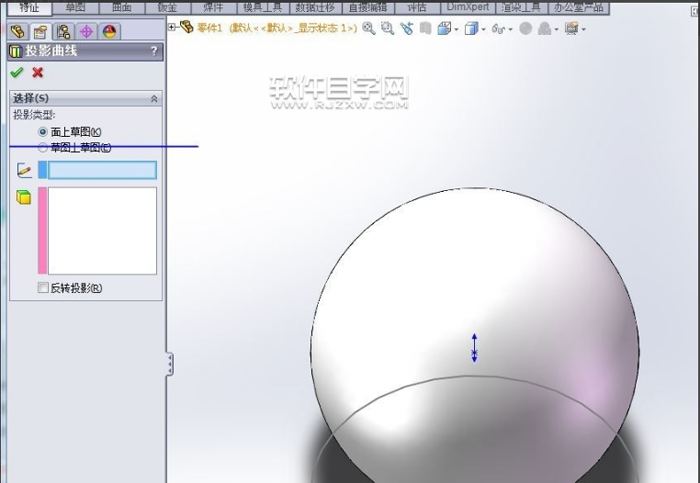
Task: Open Hide/Show Items dropdown arrow
Action: (511, 30)
